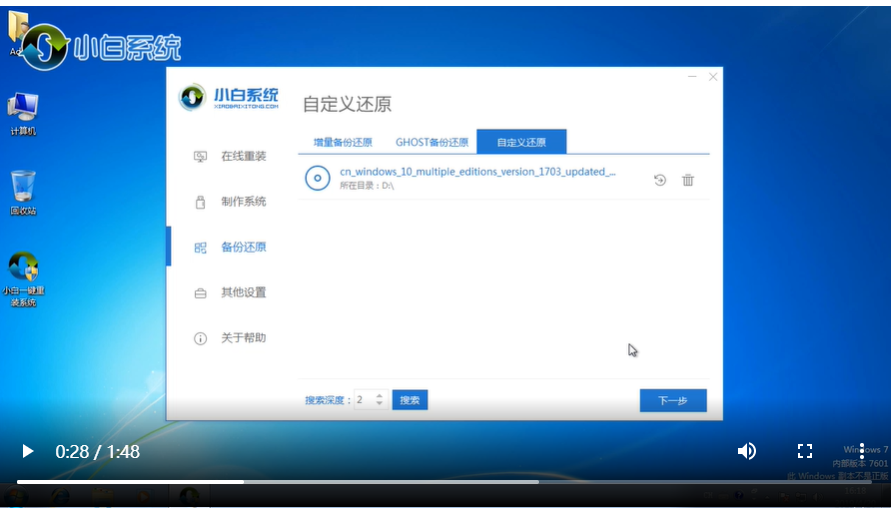Select the disc icon of the ISO entry

click(x=318, y=178)
